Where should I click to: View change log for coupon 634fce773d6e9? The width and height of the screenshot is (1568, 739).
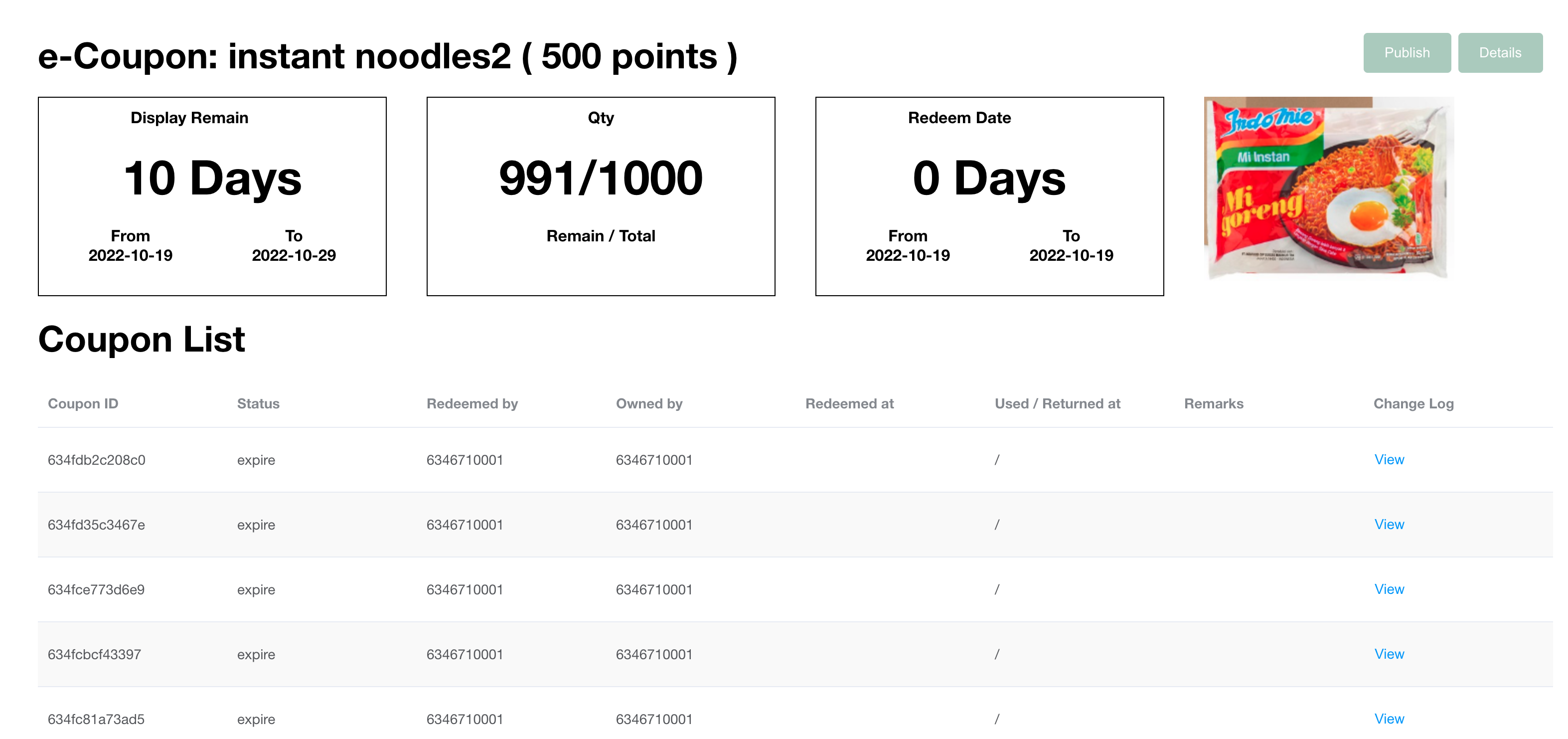click(1389, 589)
